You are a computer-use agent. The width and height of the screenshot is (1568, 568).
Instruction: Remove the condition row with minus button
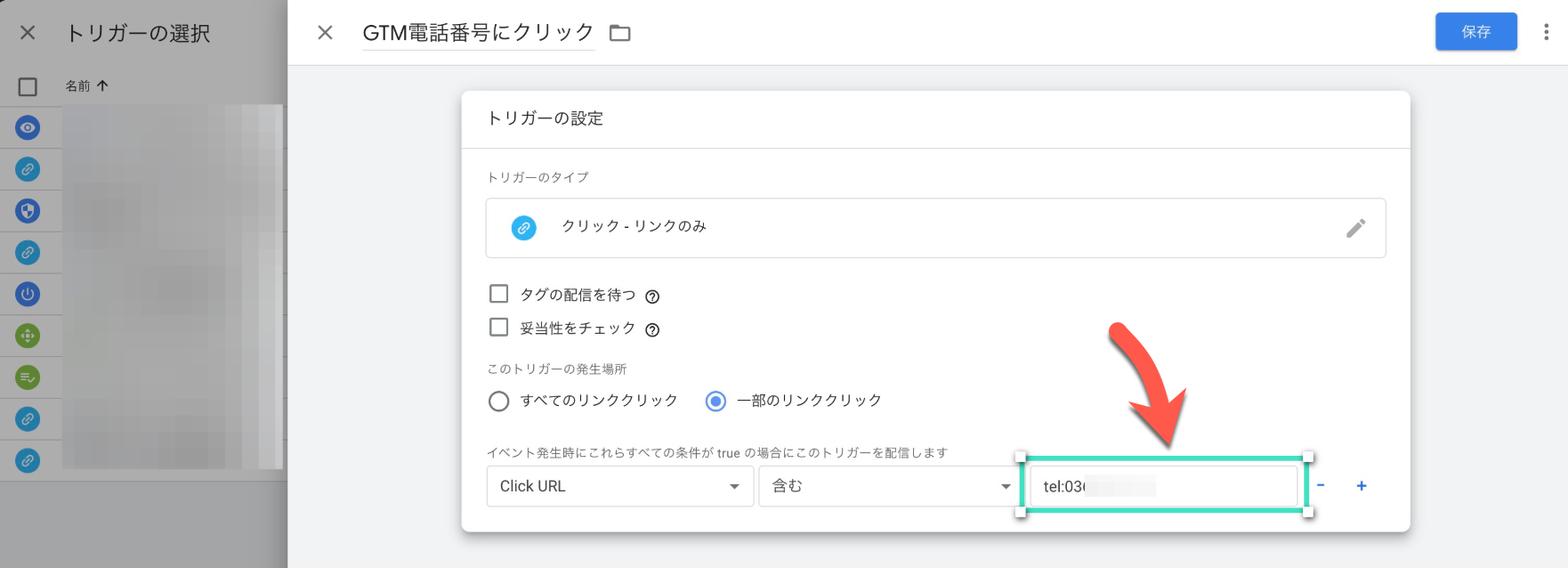tap(1321, 486)
